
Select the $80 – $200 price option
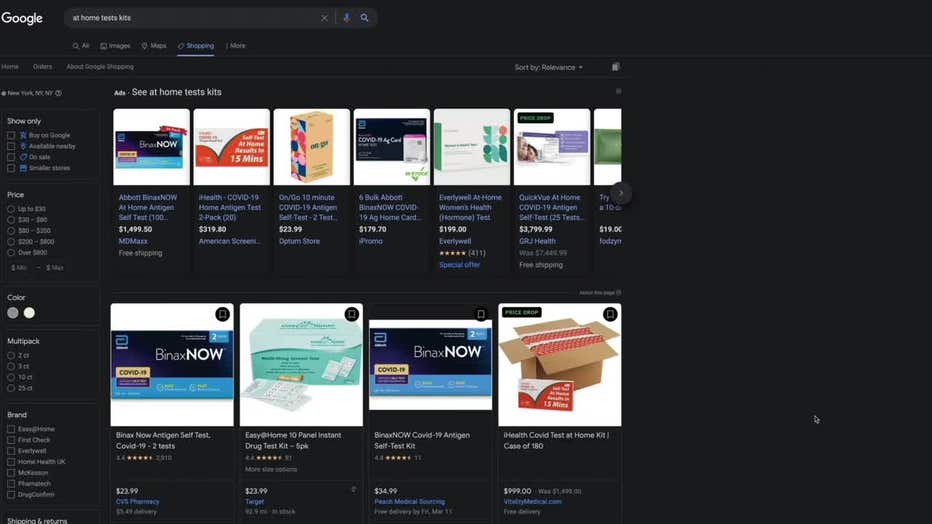click(x=11, y=231)
